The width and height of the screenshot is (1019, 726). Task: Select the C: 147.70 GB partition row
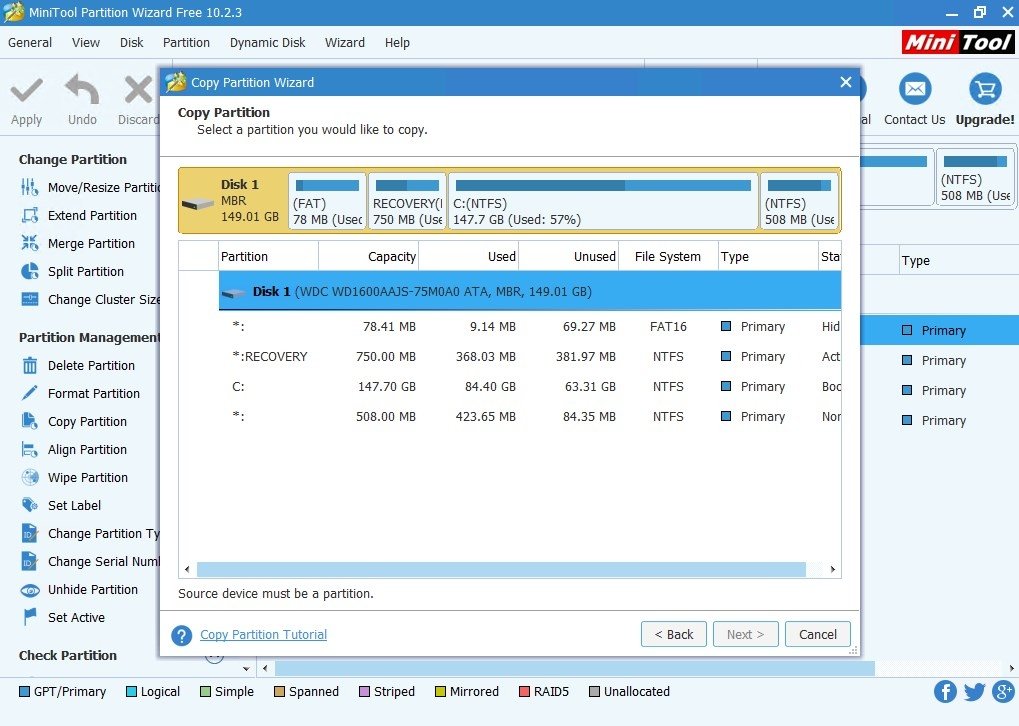(x=530, y=386)
